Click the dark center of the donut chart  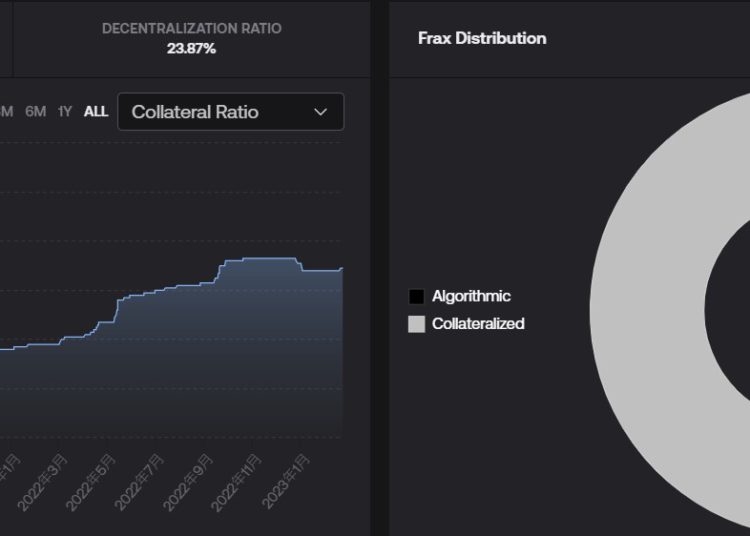[735, 300]
